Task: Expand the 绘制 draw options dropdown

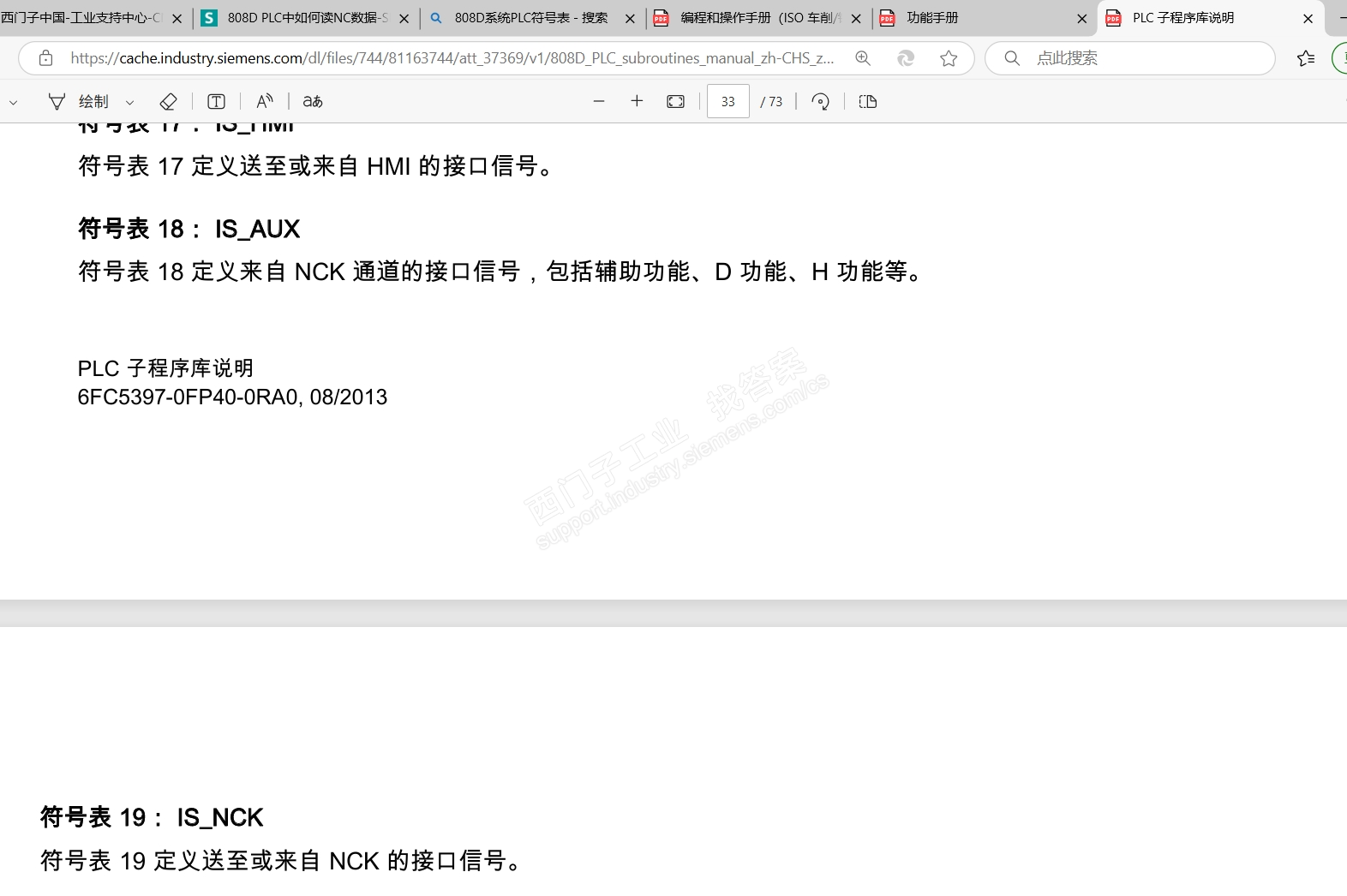Action: point(130,102)
